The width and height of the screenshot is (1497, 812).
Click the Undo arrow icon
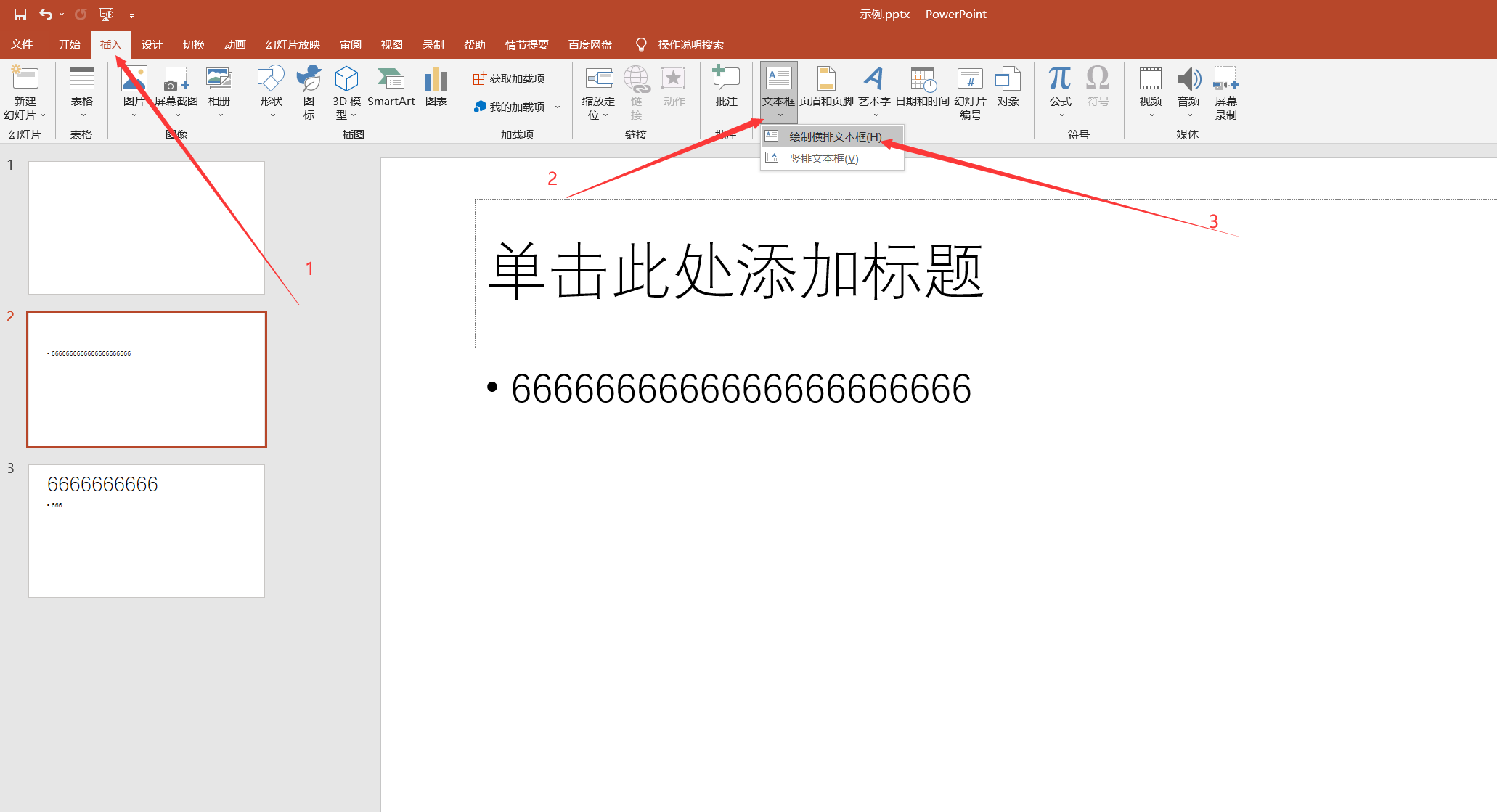tap(46, 15)
